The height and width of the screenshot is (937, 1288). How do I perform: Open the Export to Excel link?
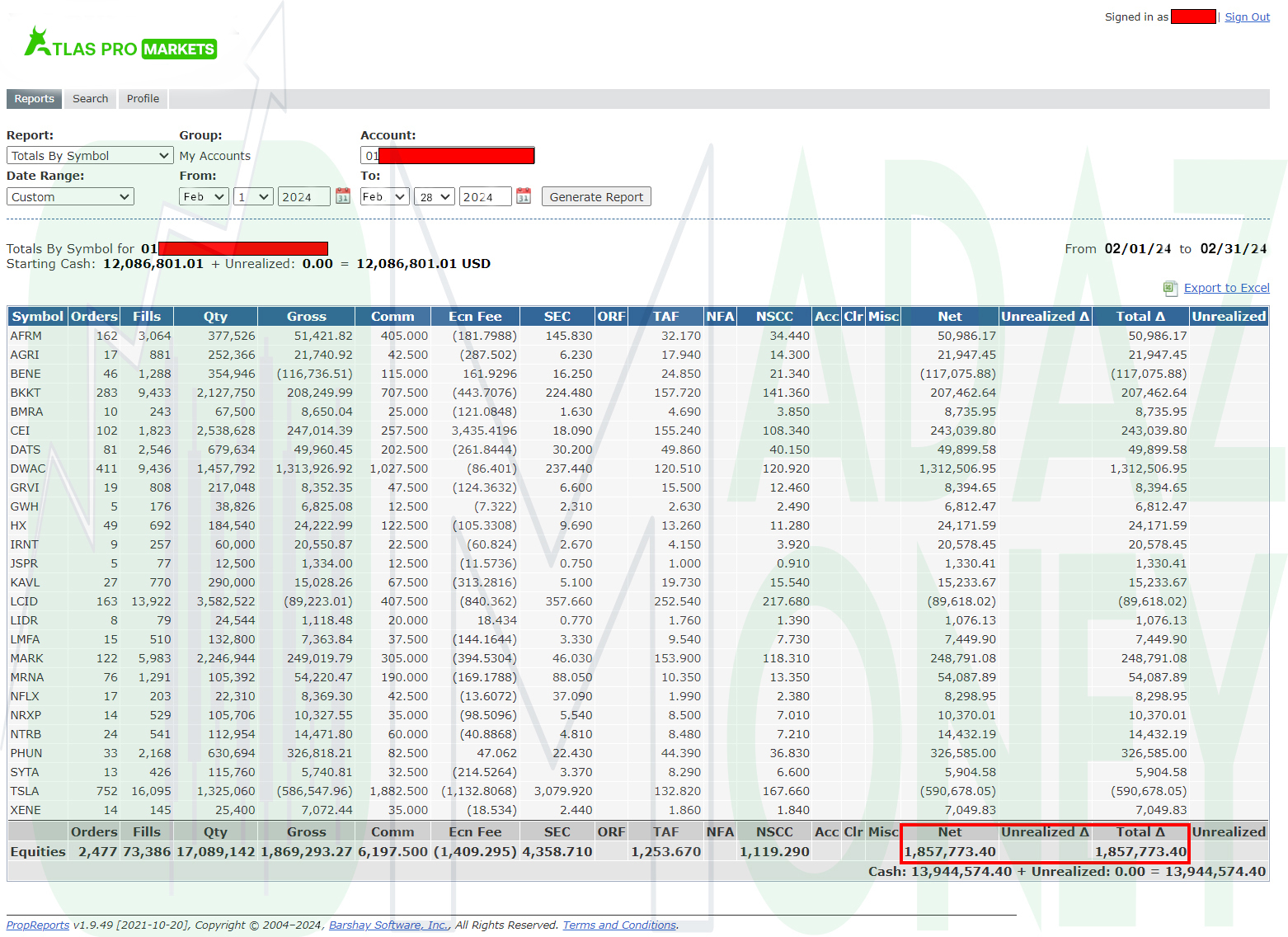pos(1227,288)
